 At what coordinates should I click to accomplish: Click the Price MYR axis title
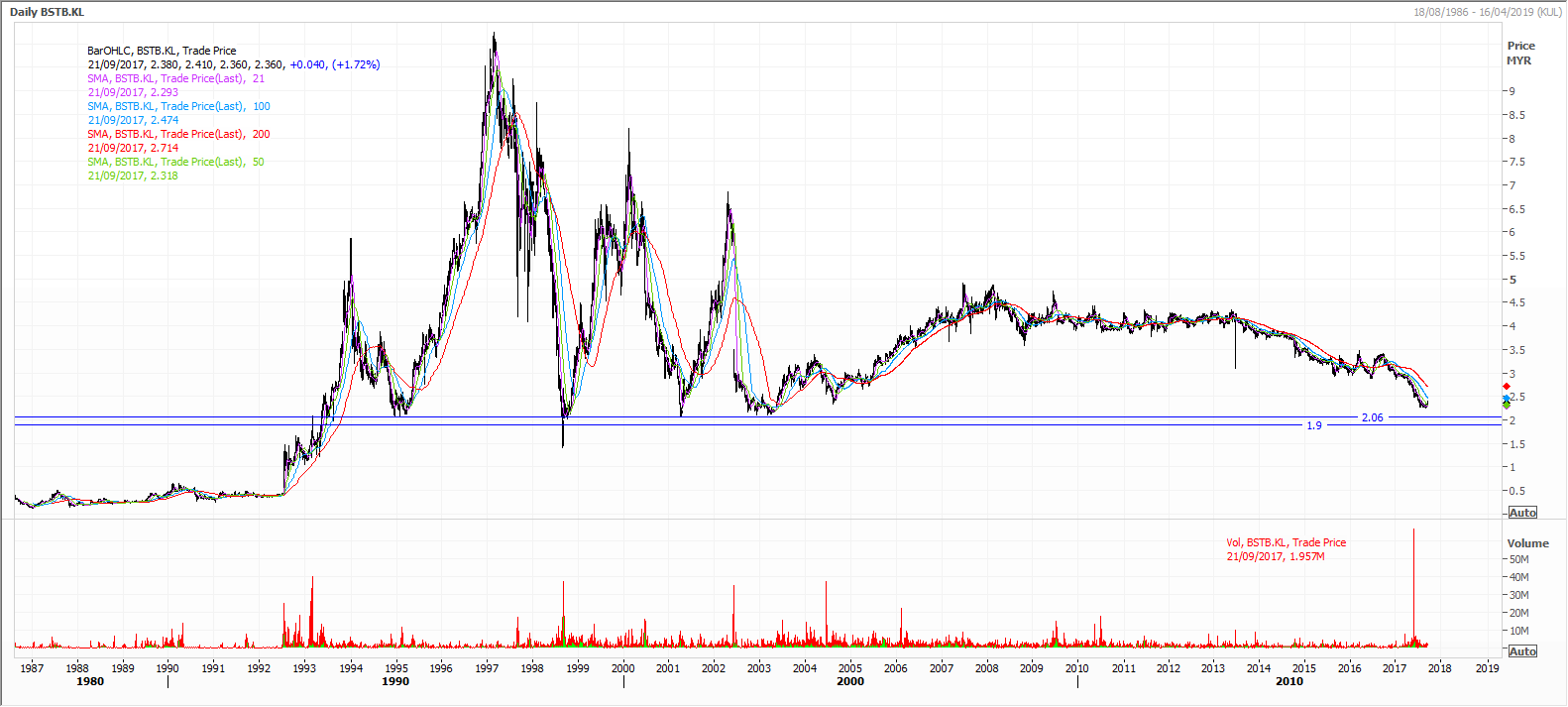(x=1520, y=53)
